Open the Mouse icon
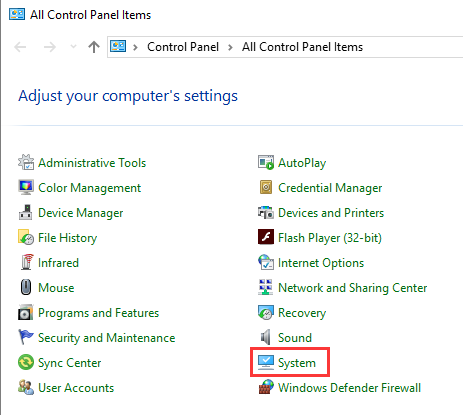This screenshot has height=415, width=463. [x=26, y=287]
